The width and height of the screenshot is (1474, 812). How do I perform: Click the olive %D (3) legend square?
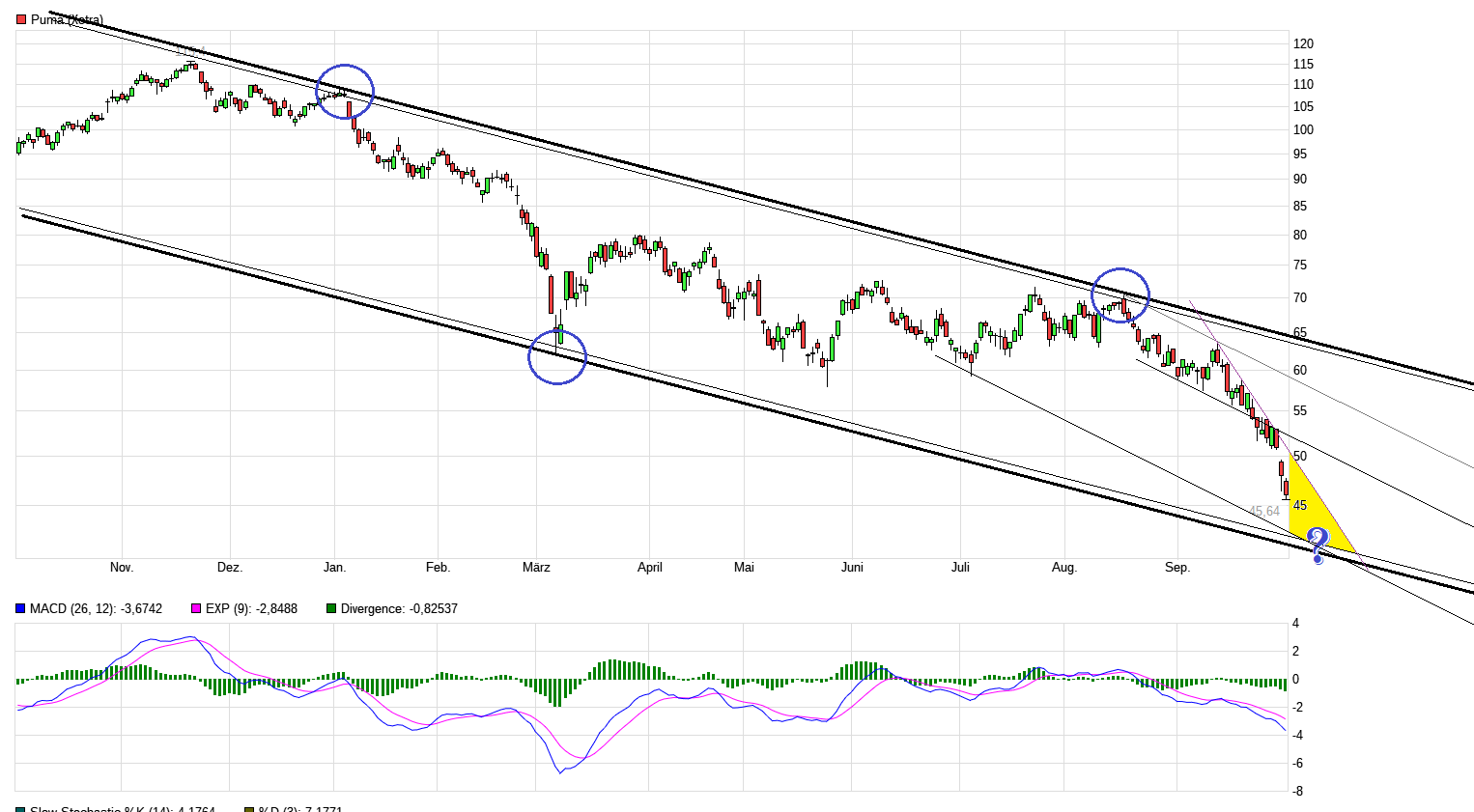[247, 809]
